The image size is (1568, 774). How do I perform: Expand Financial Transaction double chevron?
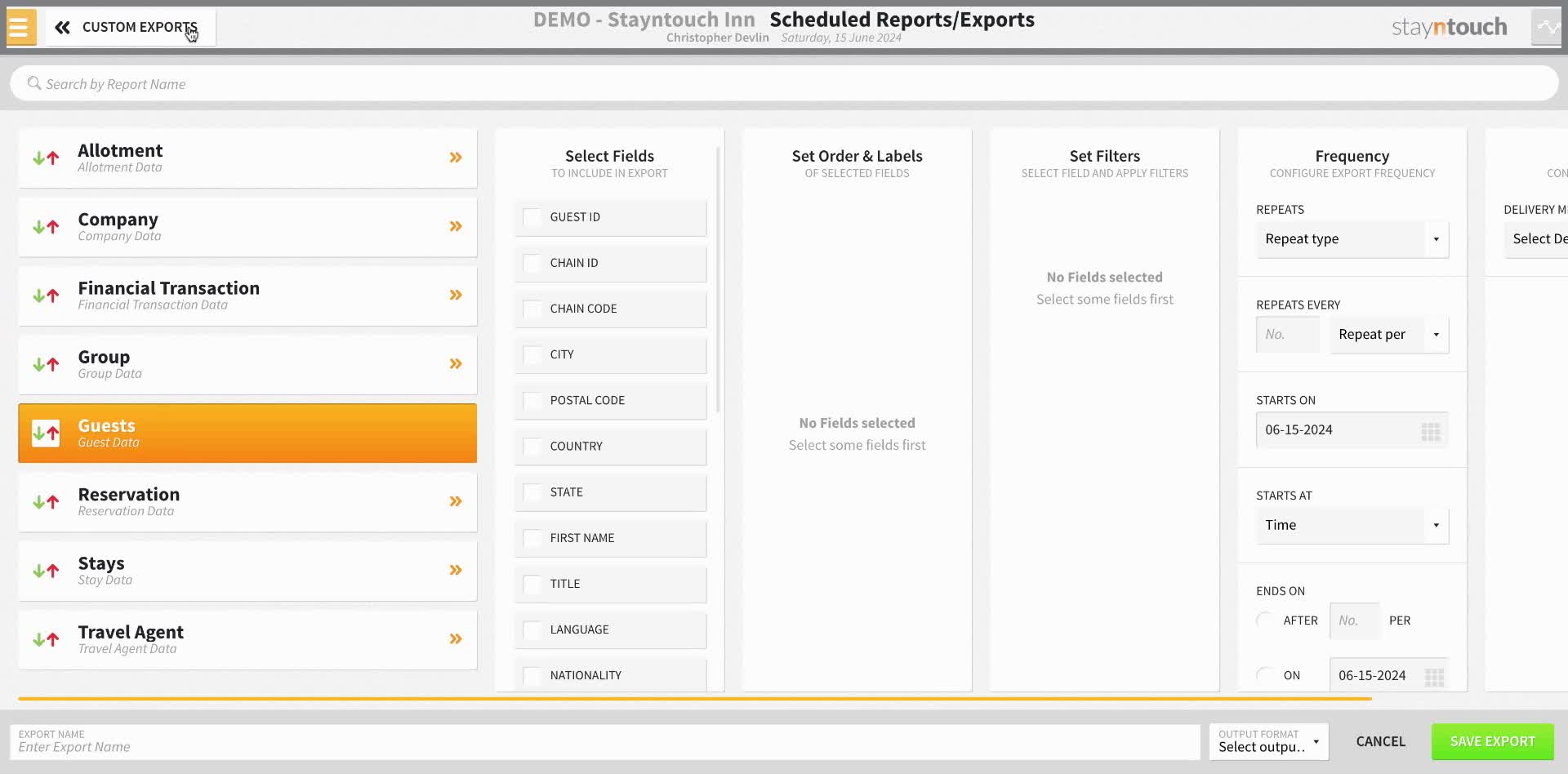point(456,295)
